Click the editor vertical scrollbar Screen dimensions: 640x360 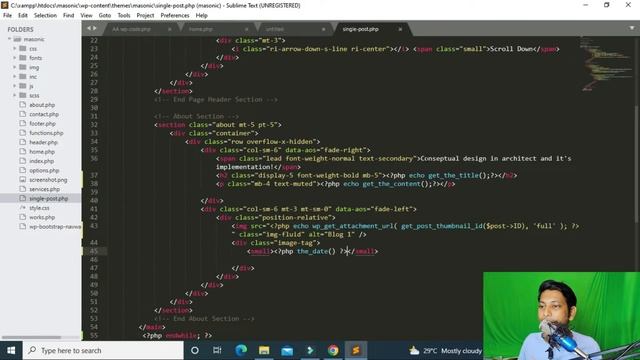(x=637, y=163)
